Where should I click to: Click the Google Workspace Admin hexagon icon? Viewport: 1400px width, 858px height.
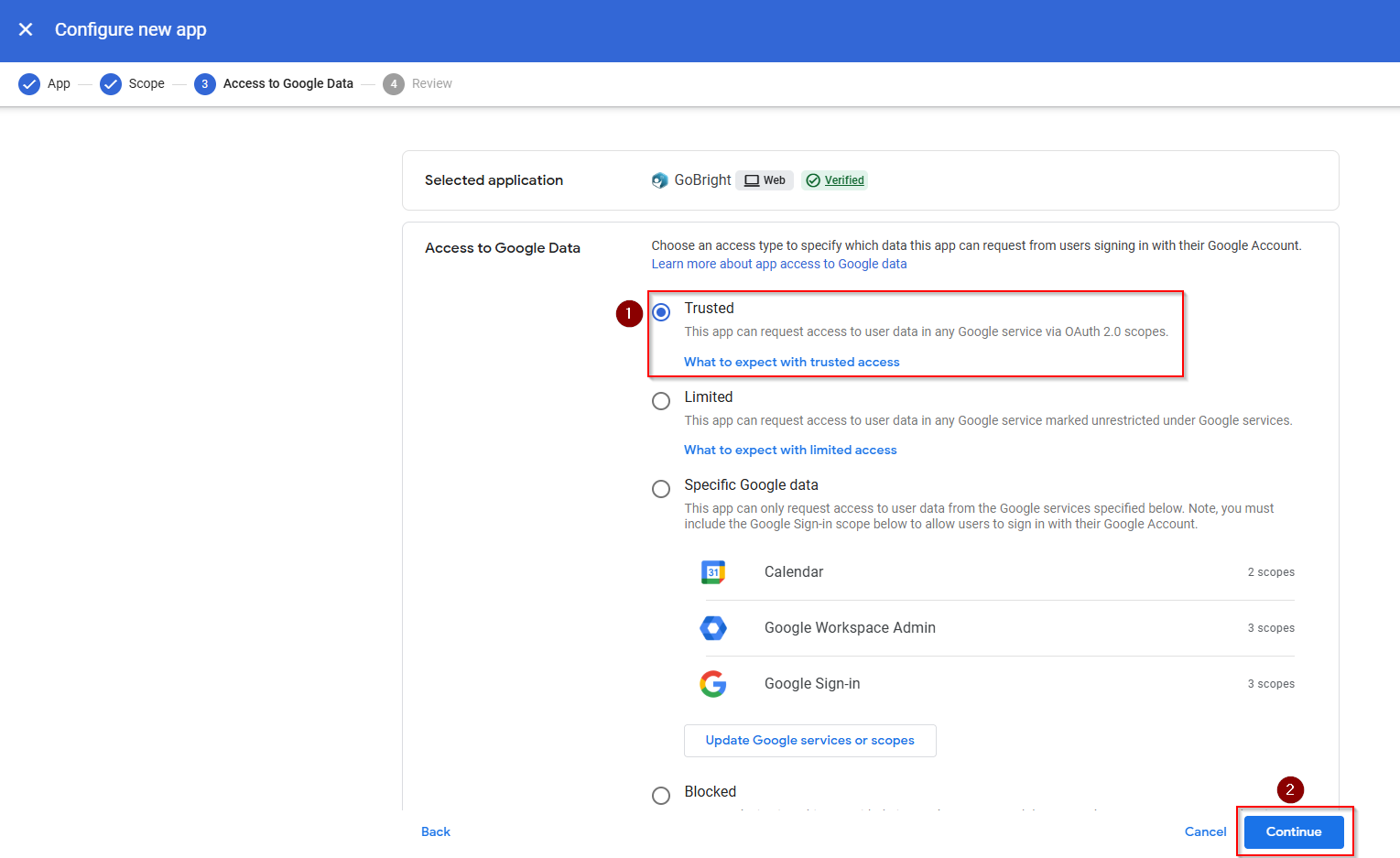tap(713, 628)
